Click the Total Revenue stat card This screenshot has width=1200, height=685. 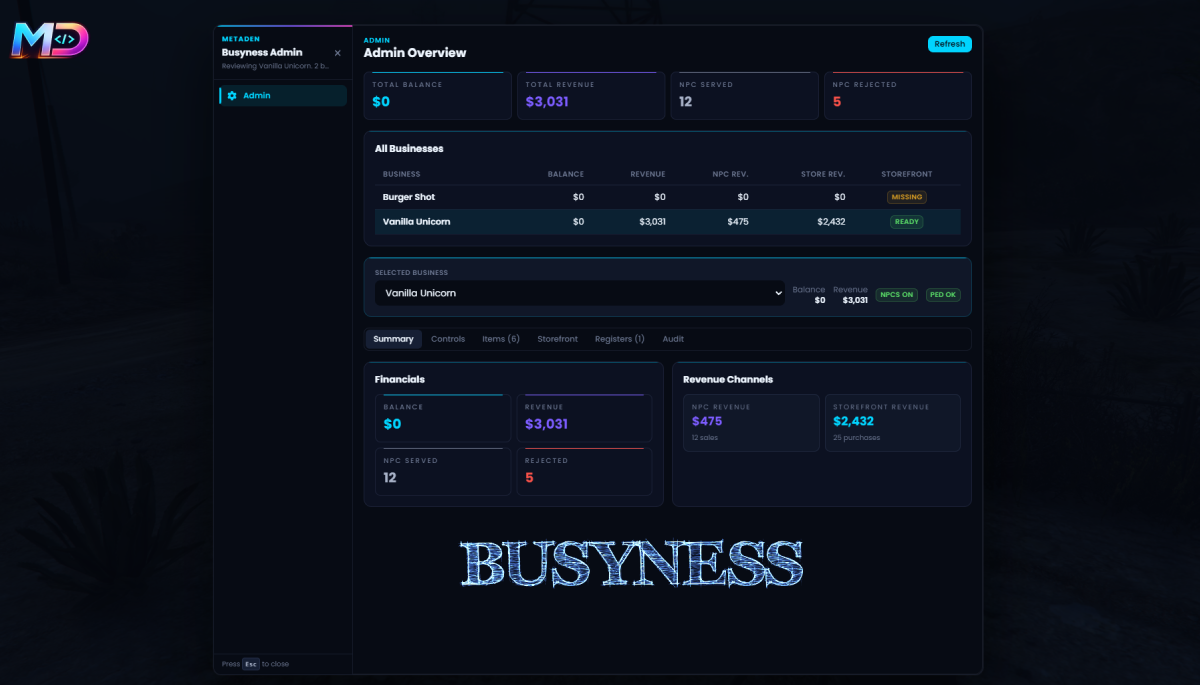click(591, 95)
